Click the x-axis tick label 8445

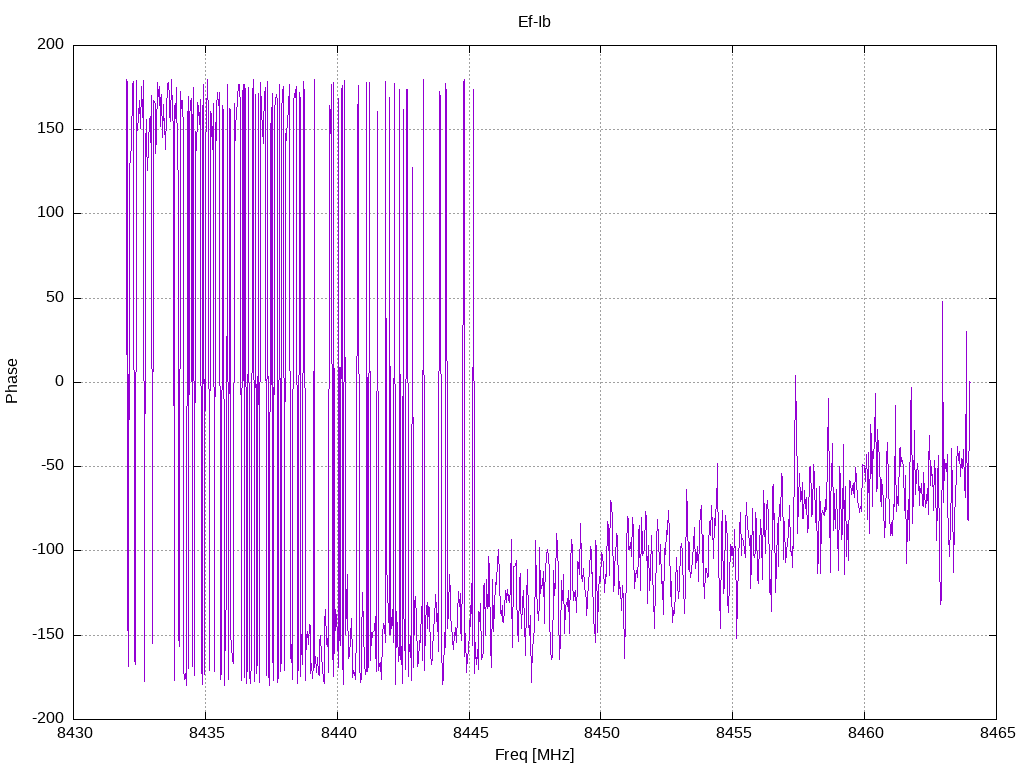click(470, 733)
